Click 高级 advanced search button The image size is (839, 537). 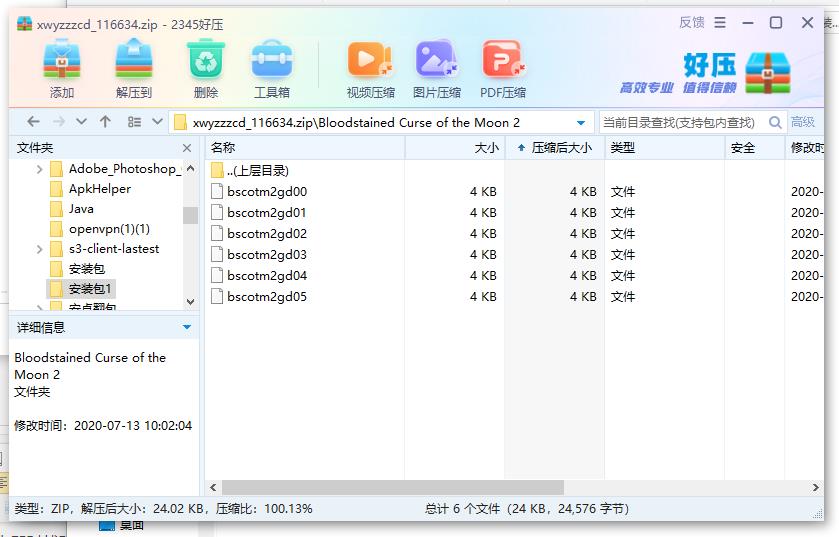803,122
